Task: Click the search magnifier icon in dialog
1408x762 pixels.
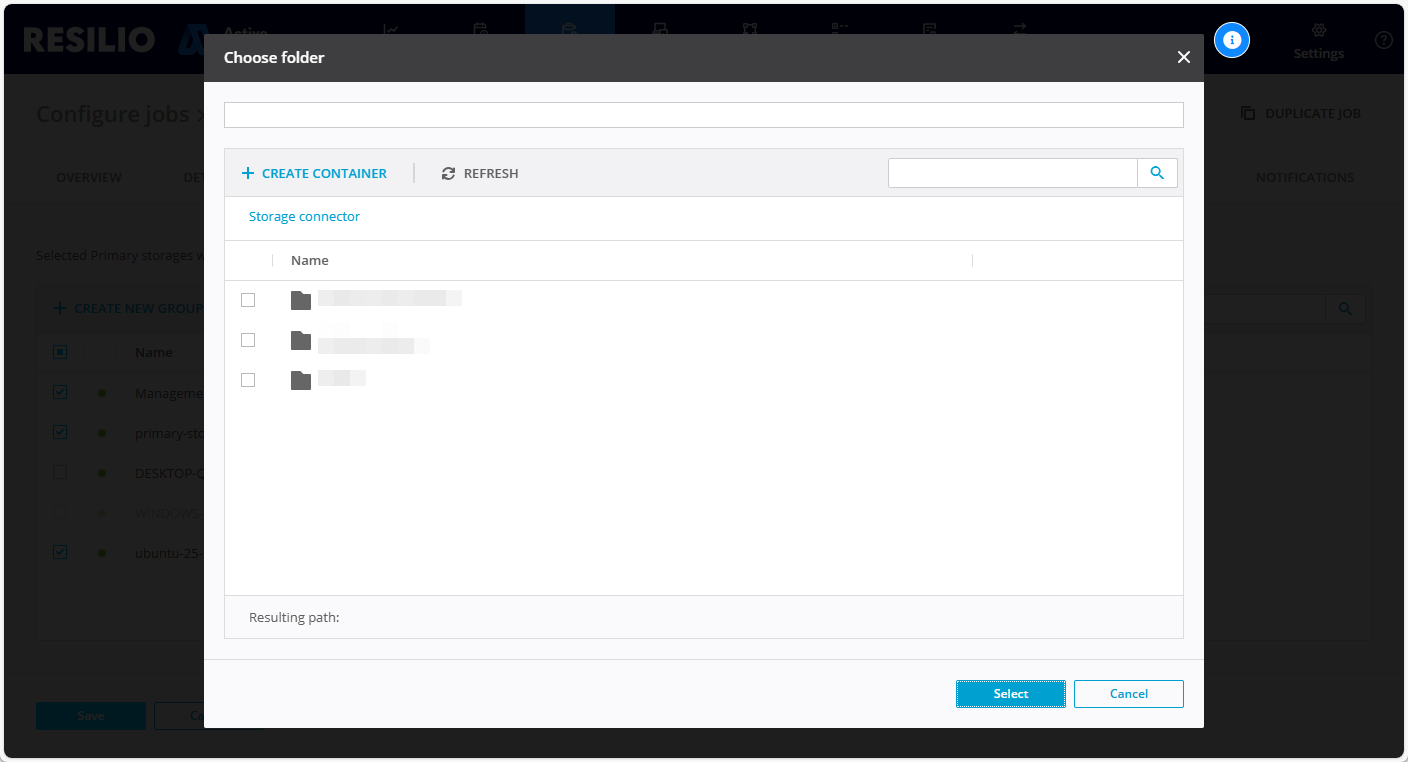Action: (1157, 173)
